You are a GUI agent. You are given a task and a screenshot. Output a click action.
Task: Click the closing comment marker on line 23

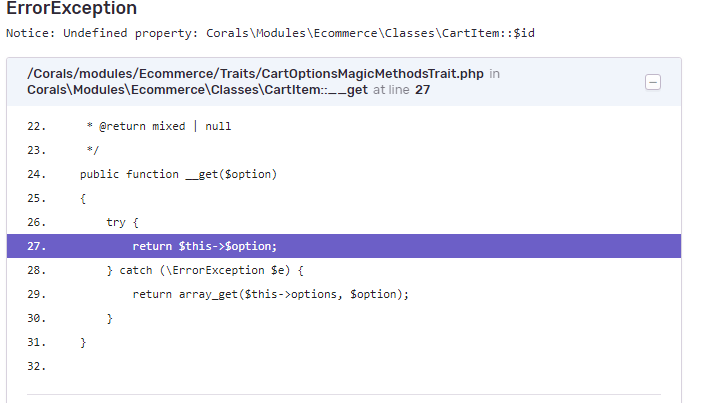click(93, 150)
